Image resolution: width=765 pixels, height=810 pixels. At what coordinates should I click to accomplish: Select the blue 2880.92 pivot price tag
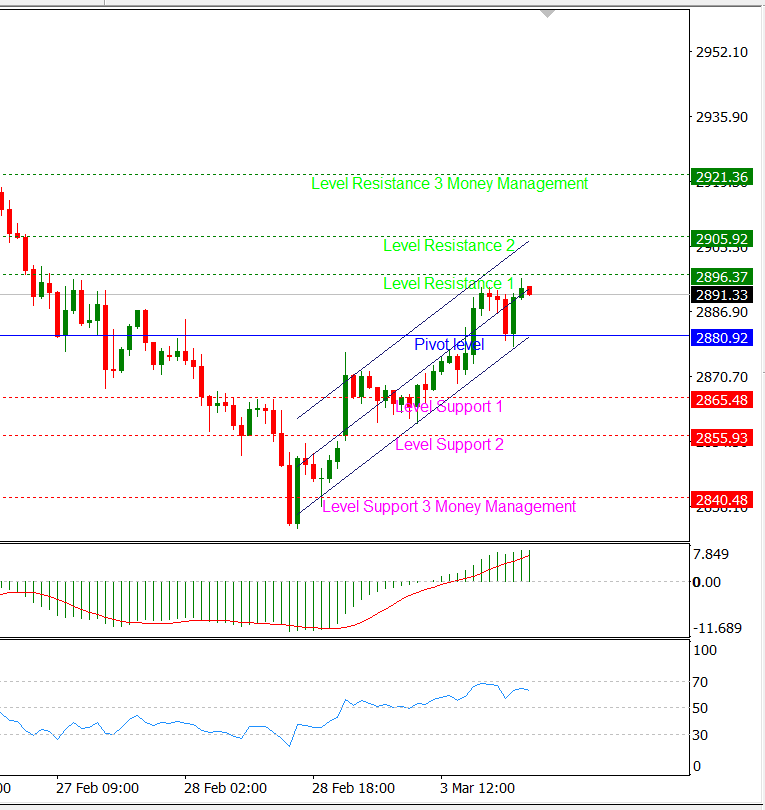(x=720, y=338)
